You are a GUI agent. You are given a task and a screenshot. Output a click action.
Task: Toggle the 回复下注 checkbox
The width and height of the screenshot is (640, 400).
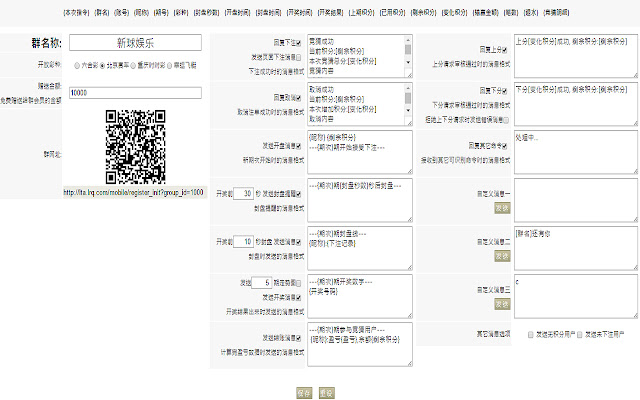[299, 43]
